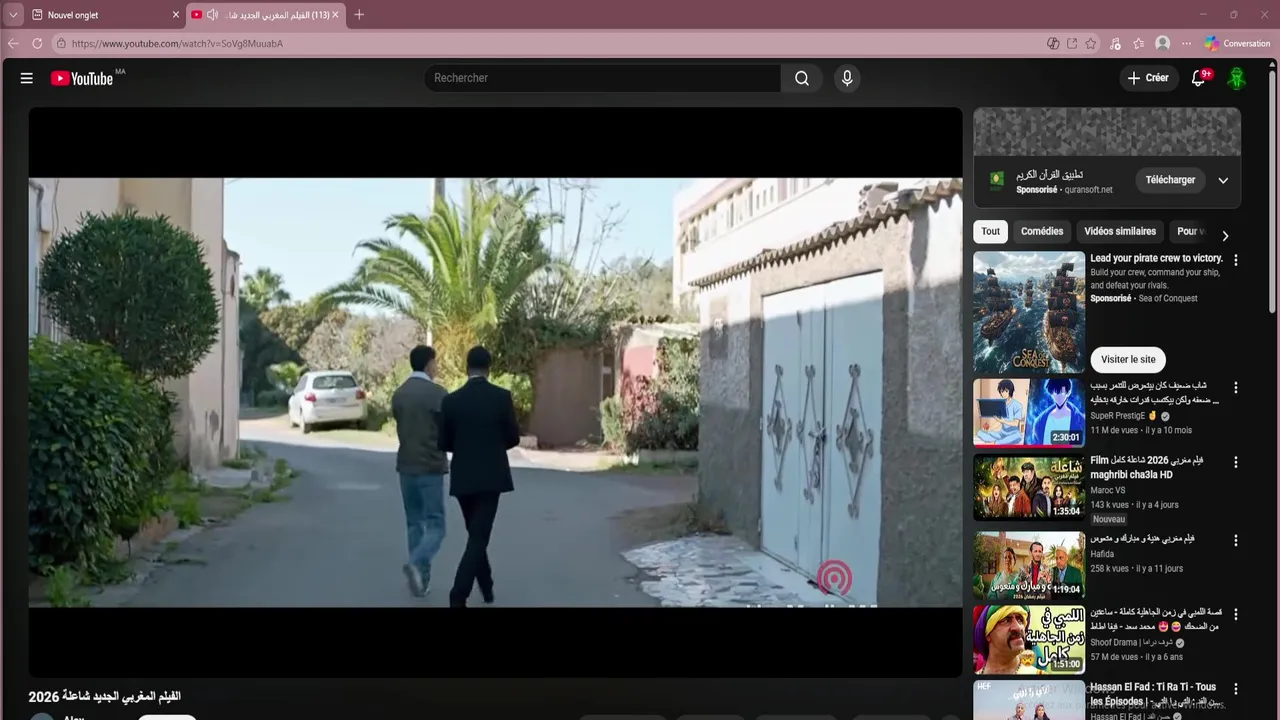Screen dimensions: 1280x720
Task: Click the Sea of Conquest sponsor name
Action: 1167,298
